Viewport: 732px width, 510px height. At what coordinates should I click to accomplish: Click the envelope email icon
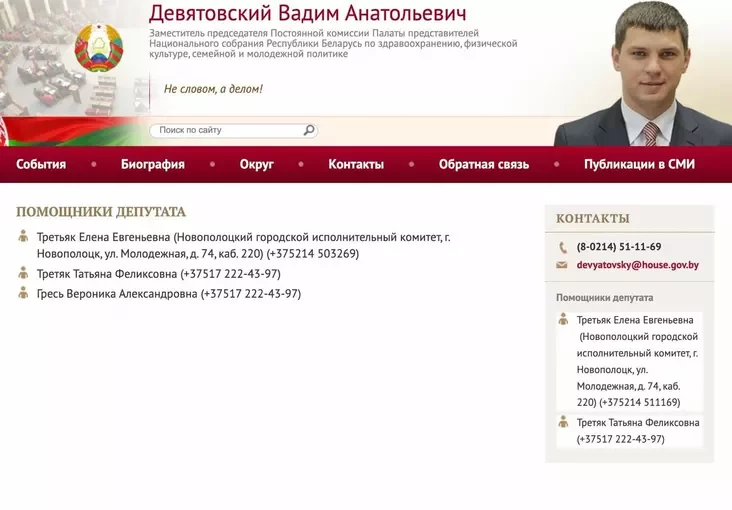[563, 266]
